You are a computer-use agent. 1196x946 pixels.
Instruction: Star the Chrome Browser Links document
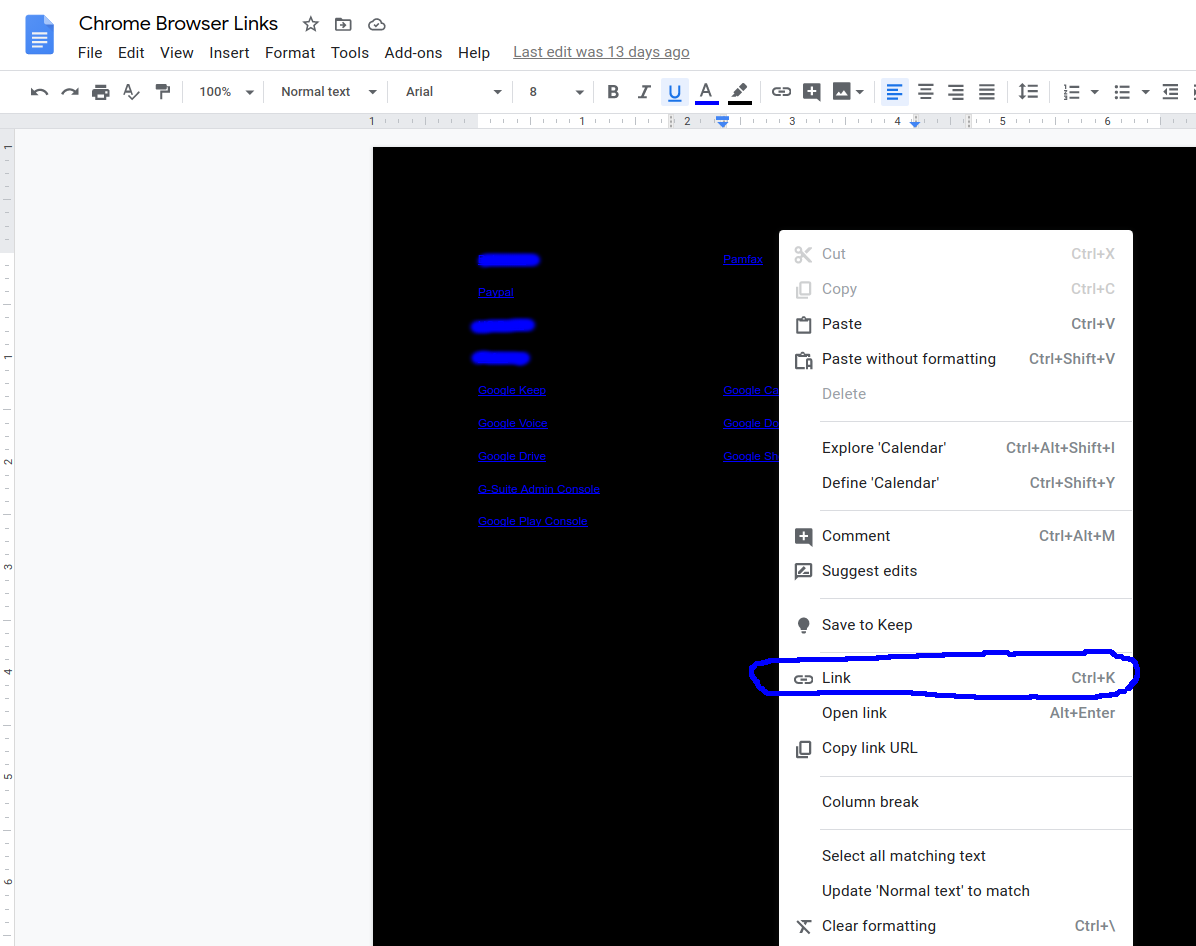click(310, 24)
